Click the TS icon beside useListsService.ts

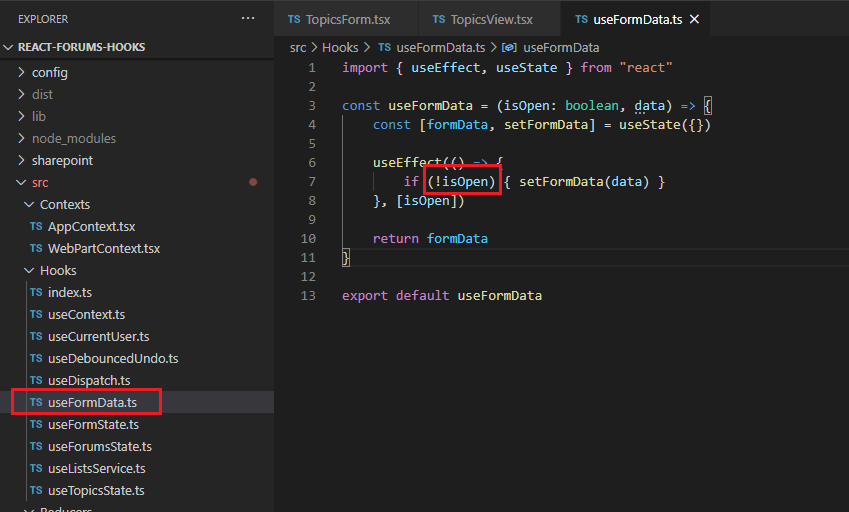coord(36,468)
